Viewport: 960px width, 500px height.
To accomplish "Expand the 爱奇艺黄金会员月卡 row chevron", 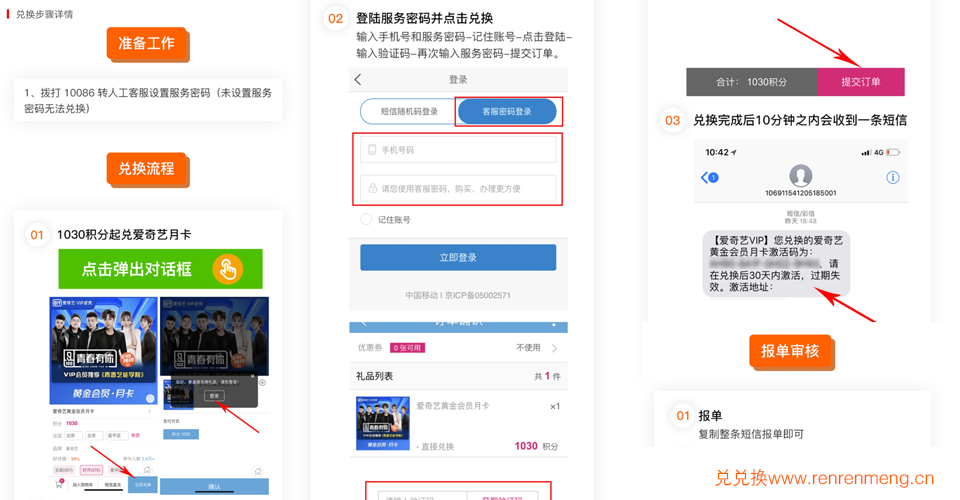I will [x=149, y=411].
